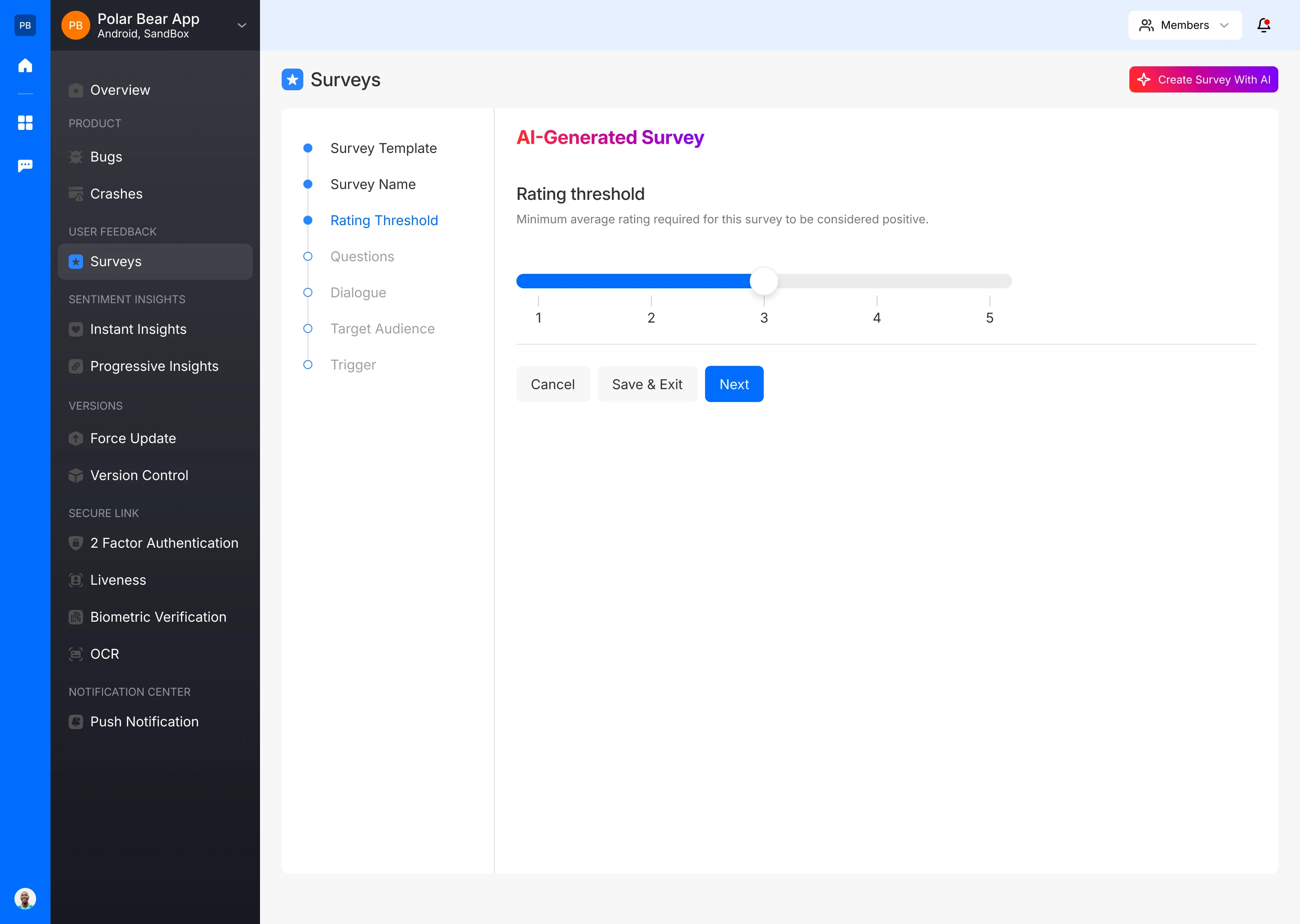Click the Next button
This screenshot has height=924, width=1300.
(x=734, y=384)
